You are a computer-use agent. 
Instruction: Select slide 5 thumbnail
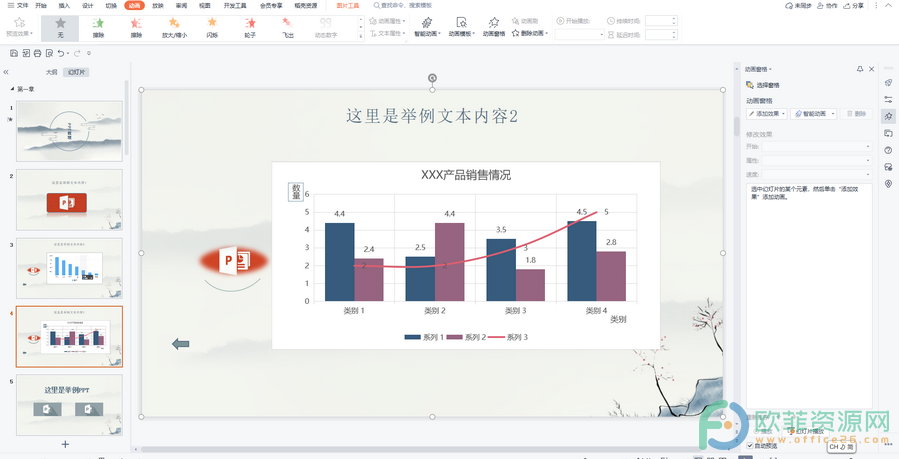point(69,405)
